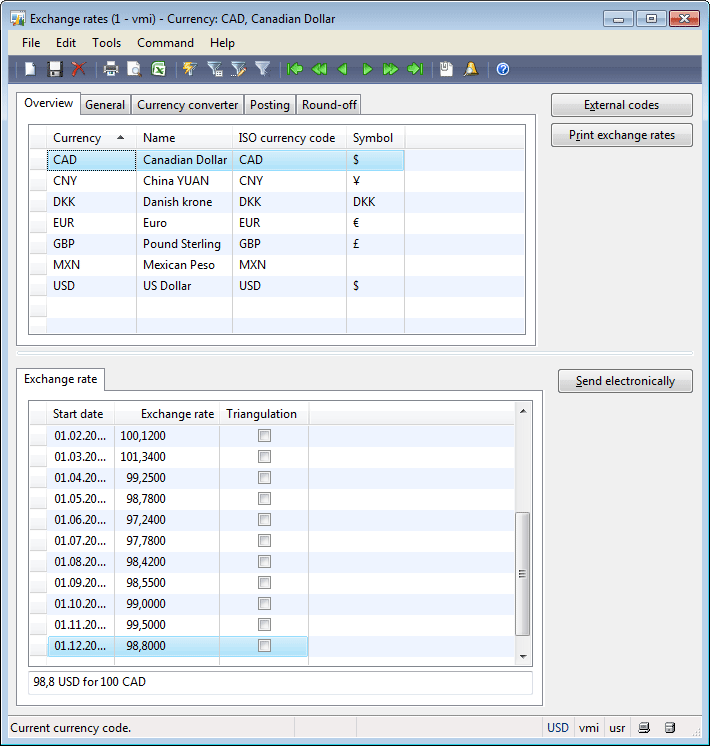Remove filter using the grey funnel icon

[x=262, y=69]
